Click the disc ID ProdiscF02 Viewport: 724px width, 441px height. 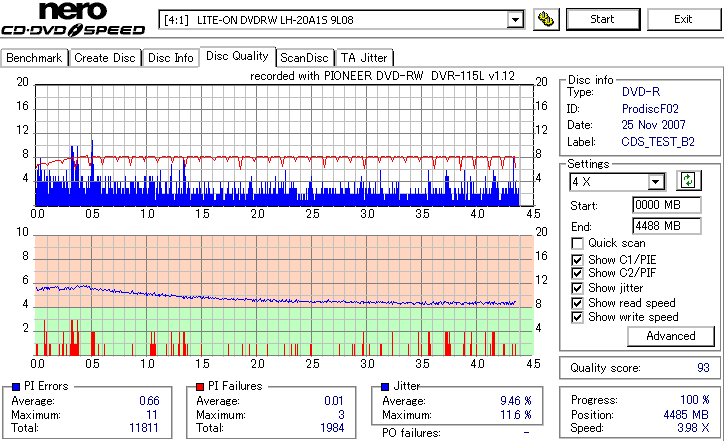(x=650, y=109)
